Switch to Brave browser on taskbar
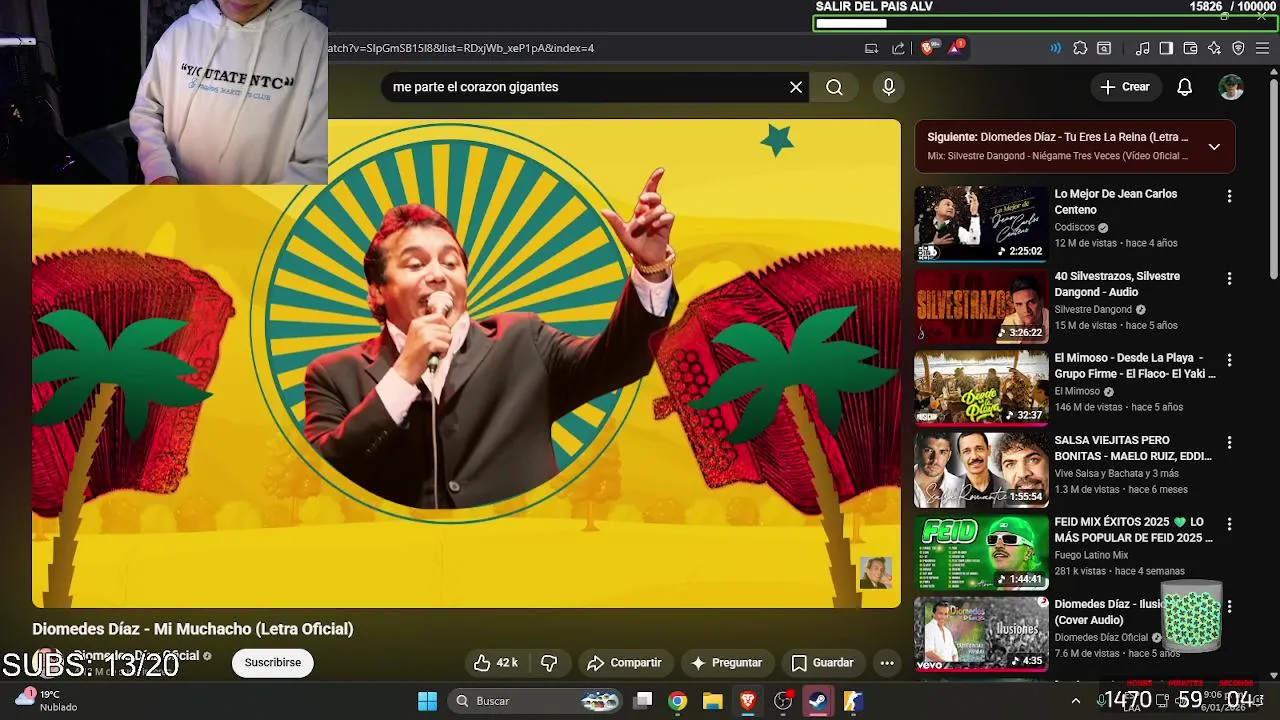Image resolution: width=1280 pixels, height=720 pixels. 747,701
